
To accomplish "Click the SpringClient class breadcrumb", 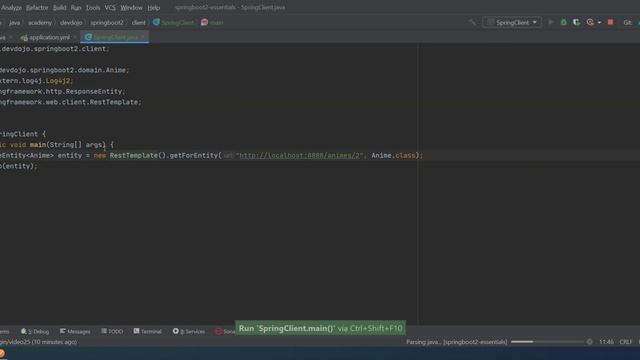I will (x=174, y=23).
